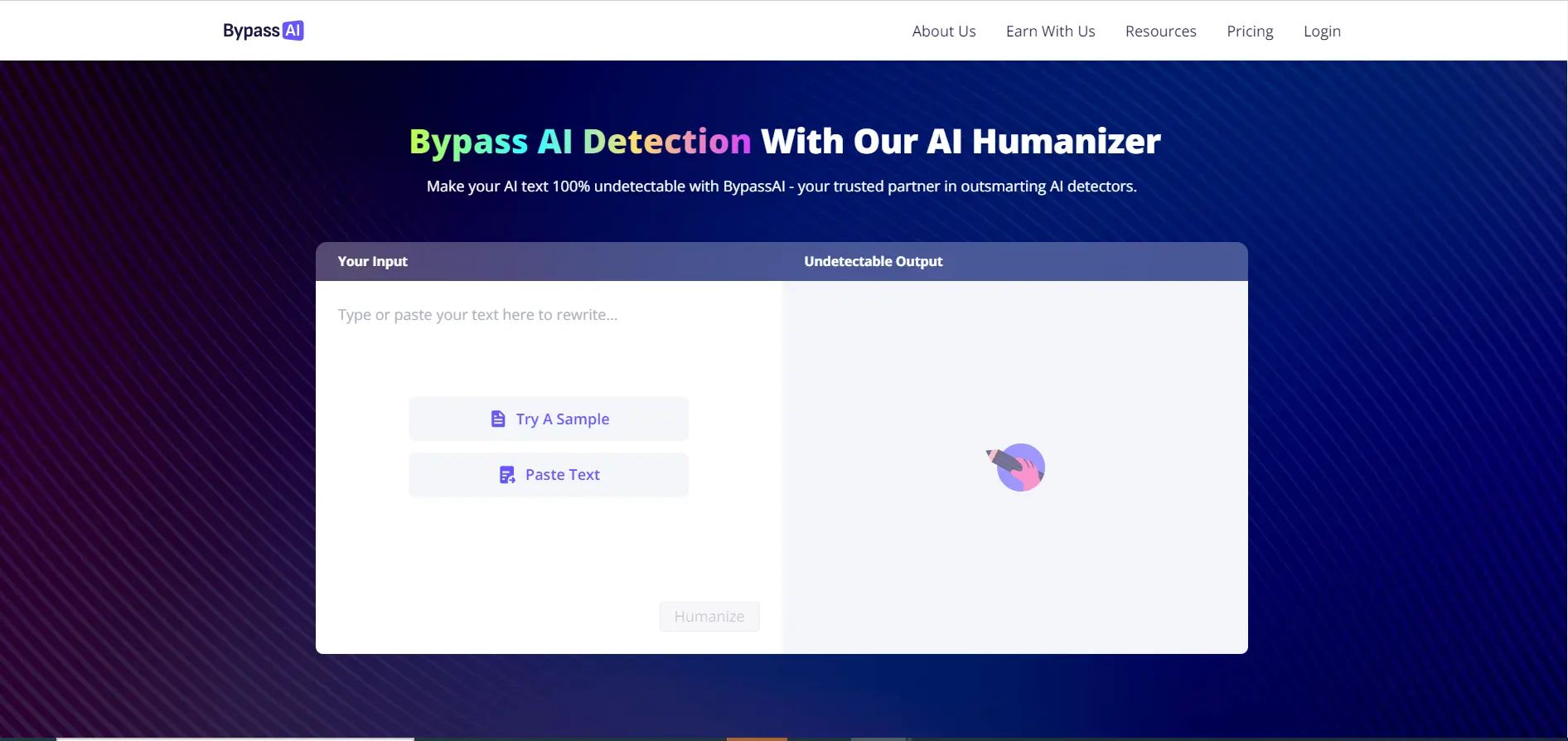The image size is (1568, 741).
Task: Click the subtitle starting 'Make your AI text 100% undetectable'
Action: coord(782,186)
